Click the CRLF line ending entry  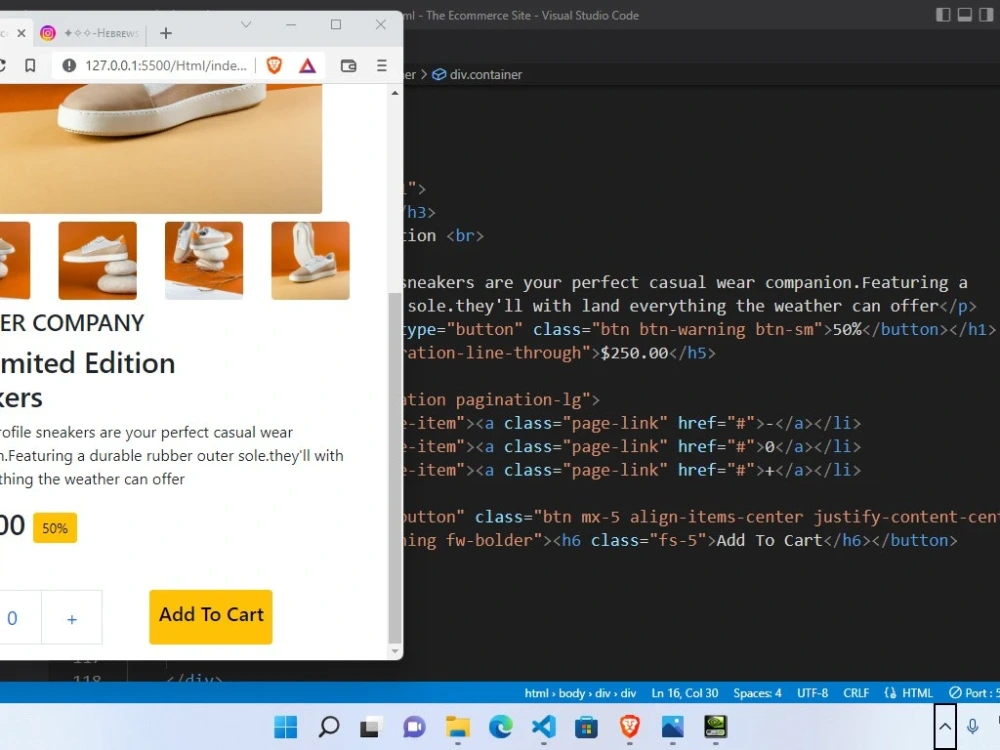pyautogui.click(x=856, y=693)
